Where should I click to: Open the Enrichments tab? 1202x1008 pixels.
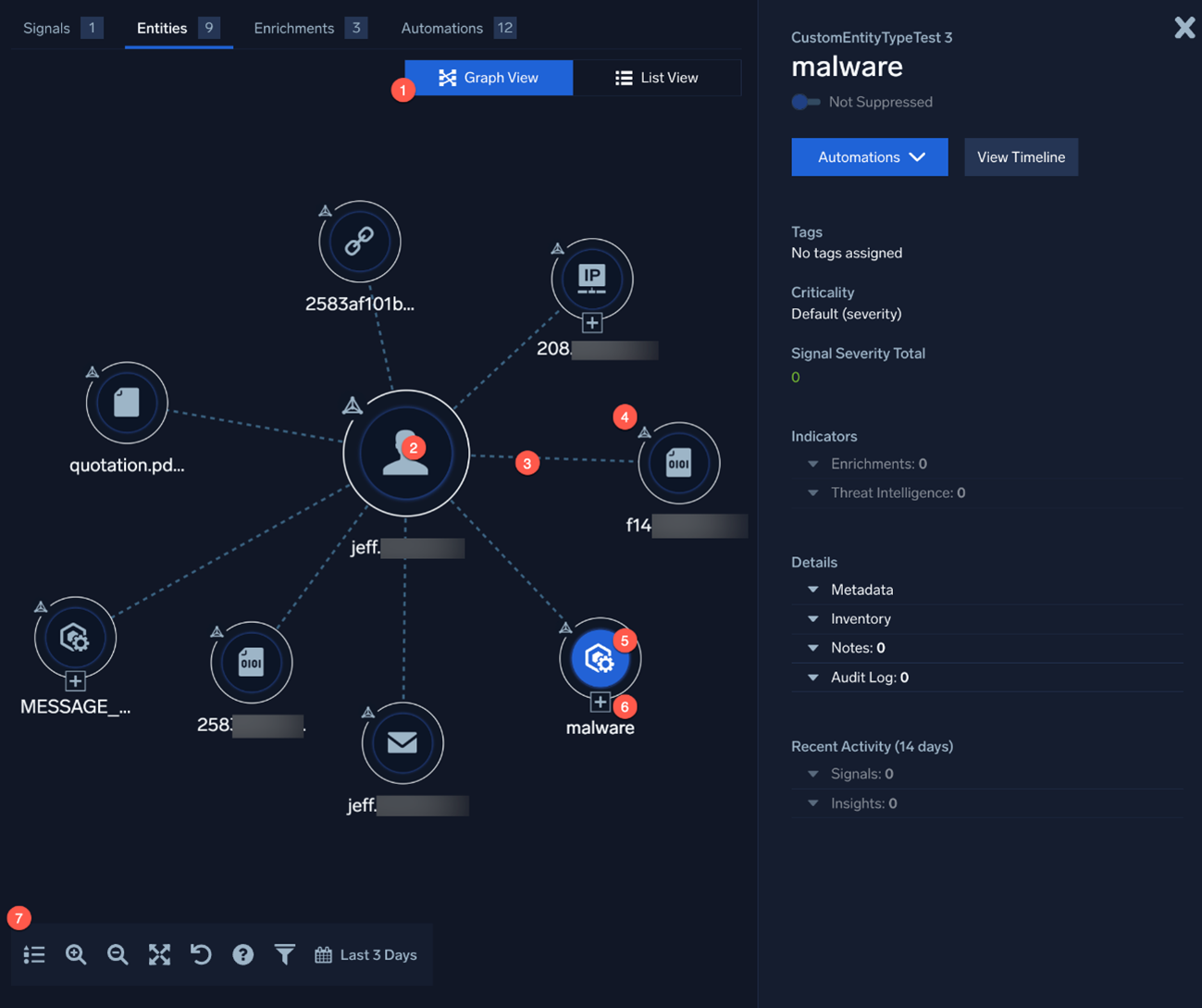point(293,28)
